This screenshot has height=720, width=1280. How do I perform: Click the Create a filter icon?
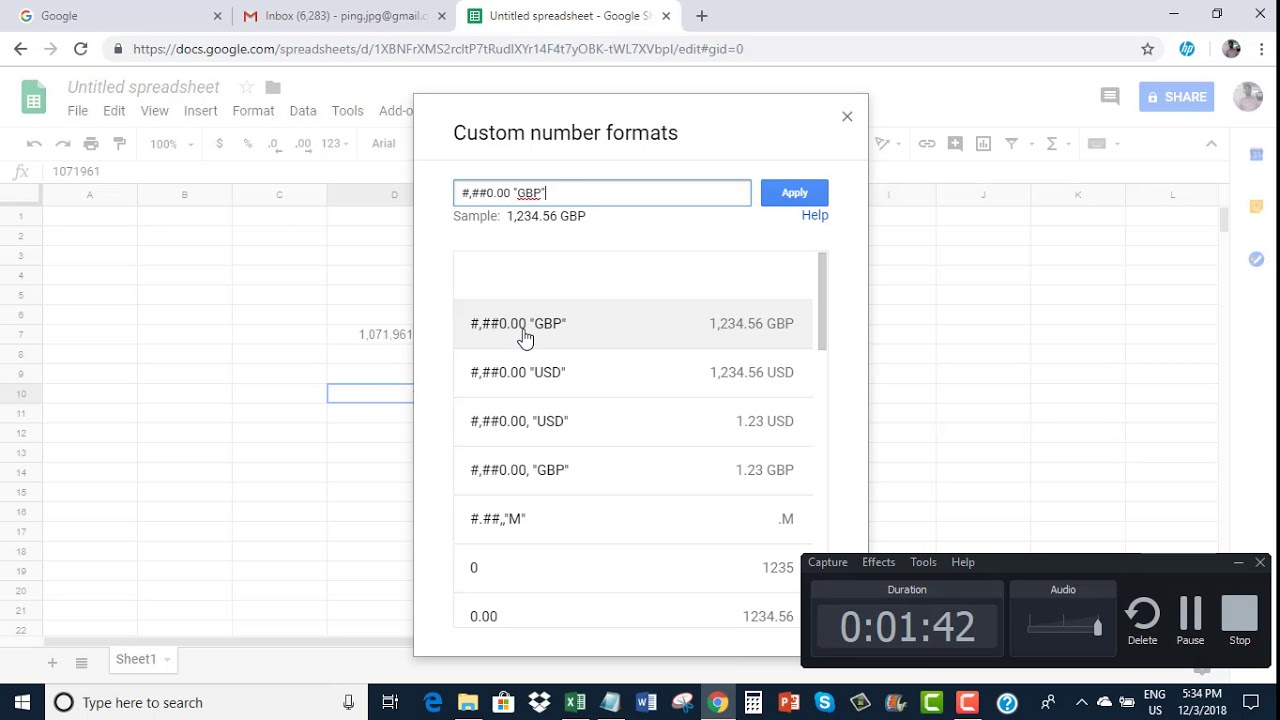click(1011, 144)
